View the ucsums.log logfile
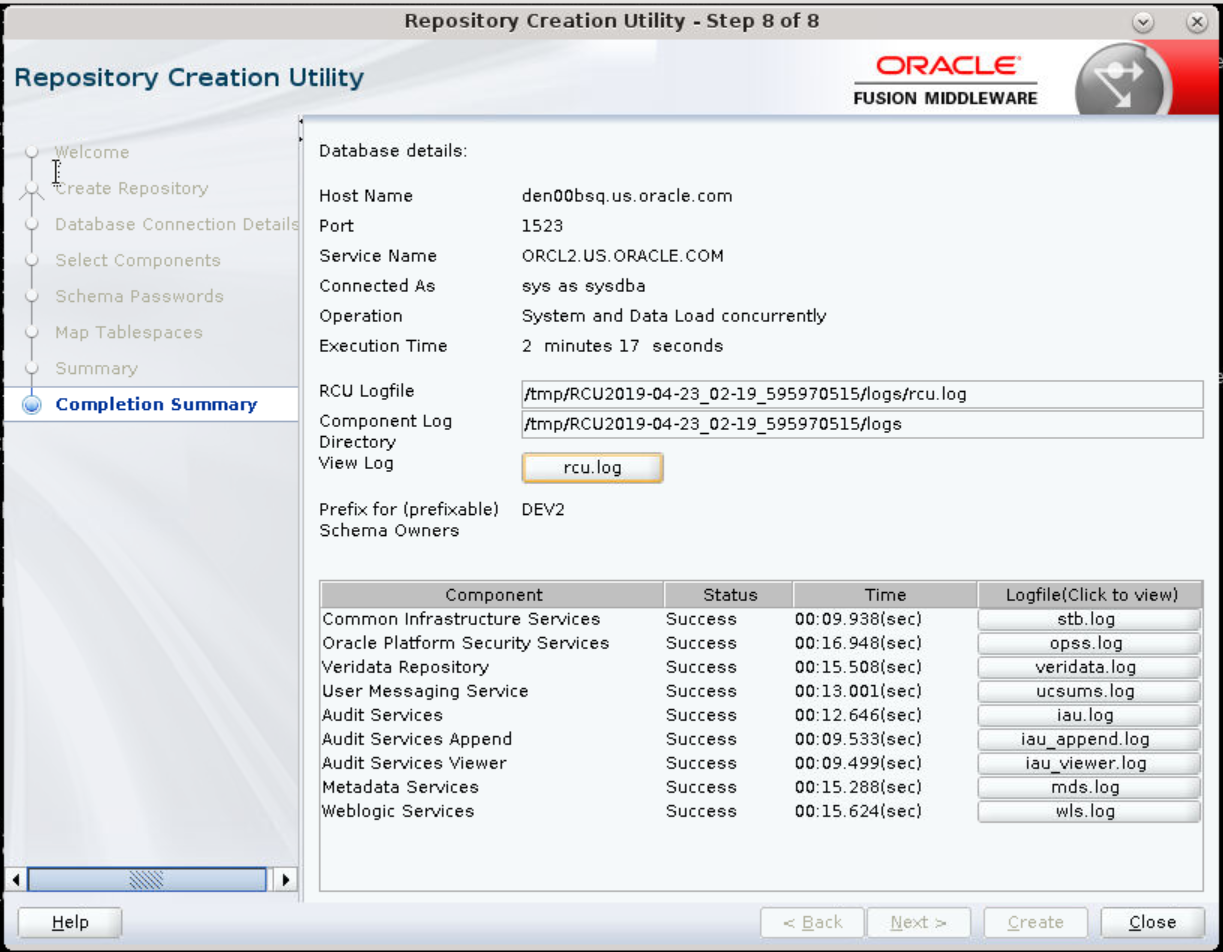Image resolution: width=1223 pixels, height=952 pixels. (1089, 691)
